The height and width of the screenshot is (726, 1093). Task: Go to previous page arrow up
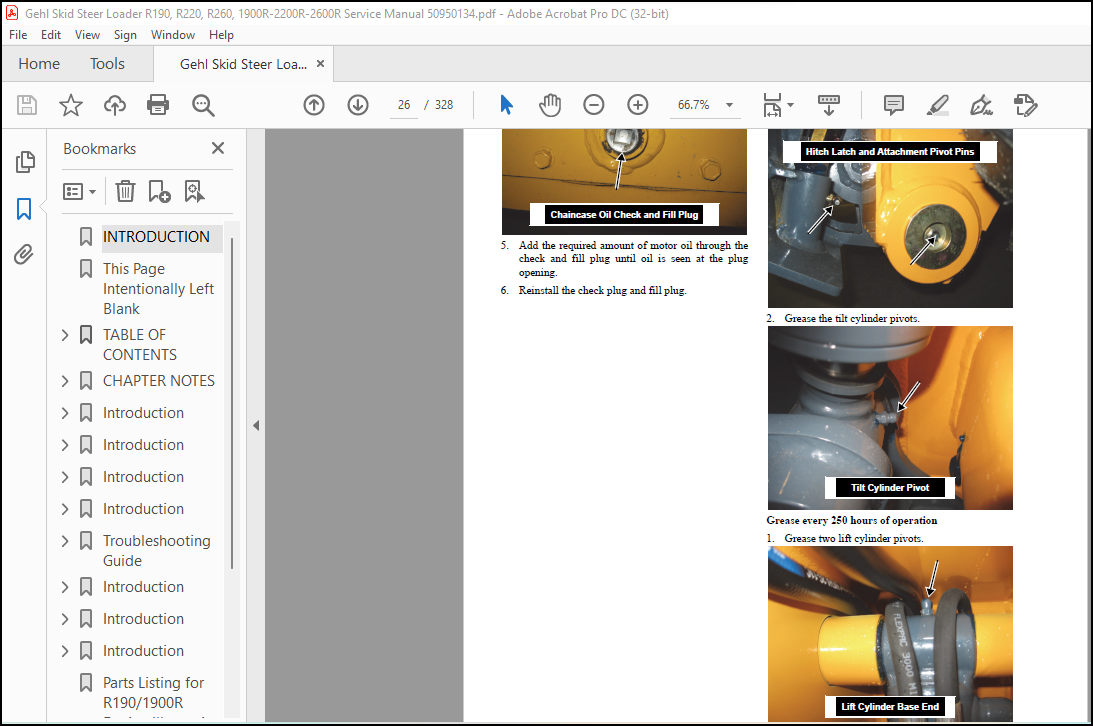click(314, 105)
